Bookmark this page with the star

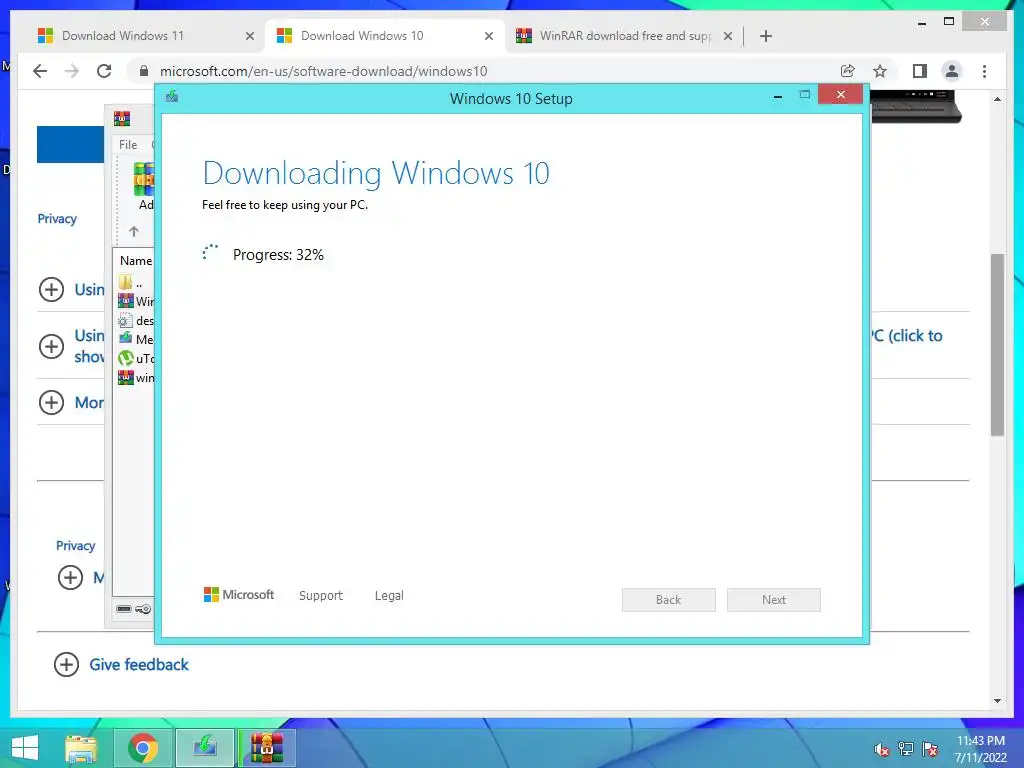(880, 71)
